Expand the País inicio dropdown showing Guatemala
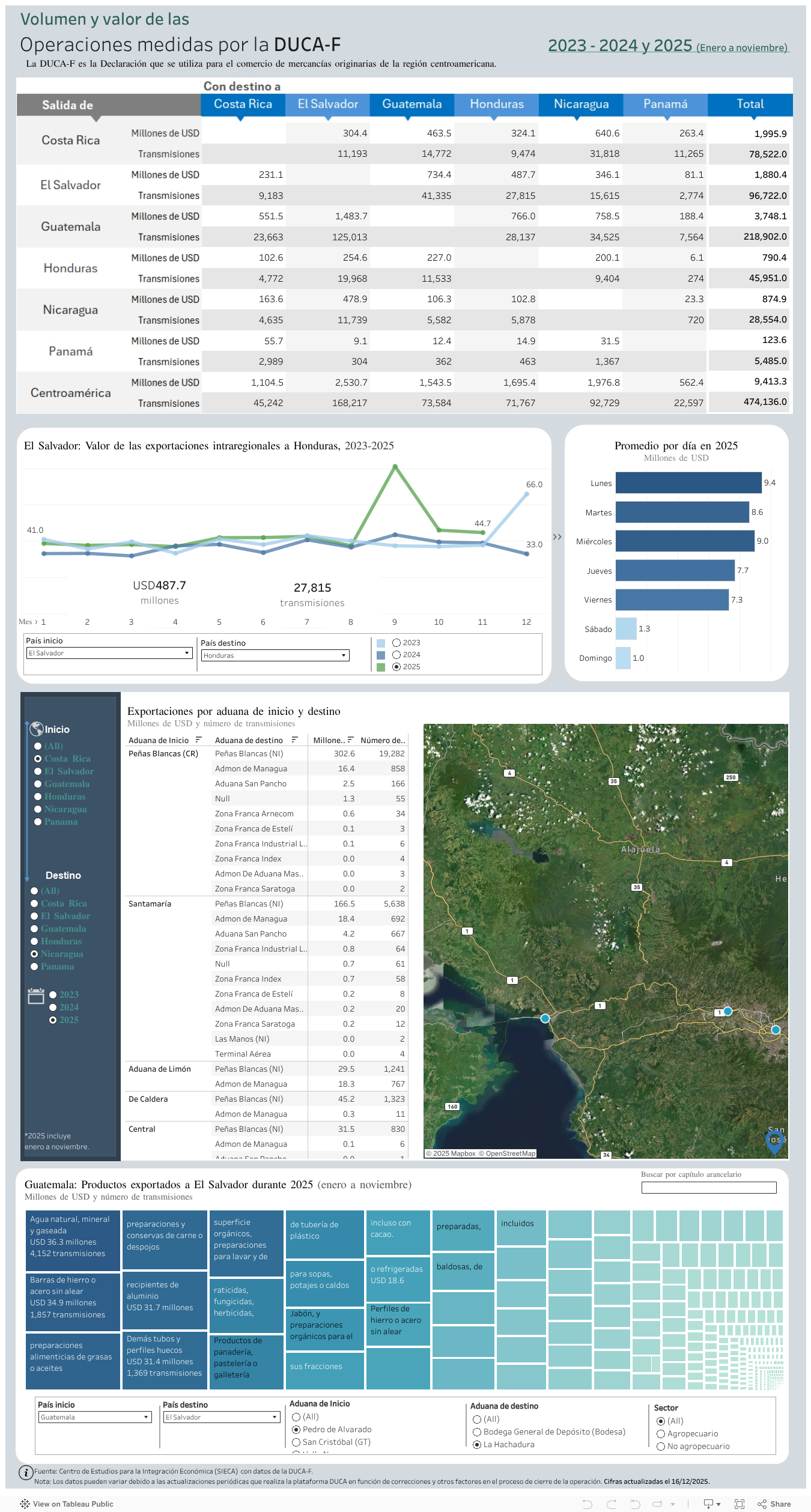The height and width of the screenshot is (1512, 811). [94, 1417]
